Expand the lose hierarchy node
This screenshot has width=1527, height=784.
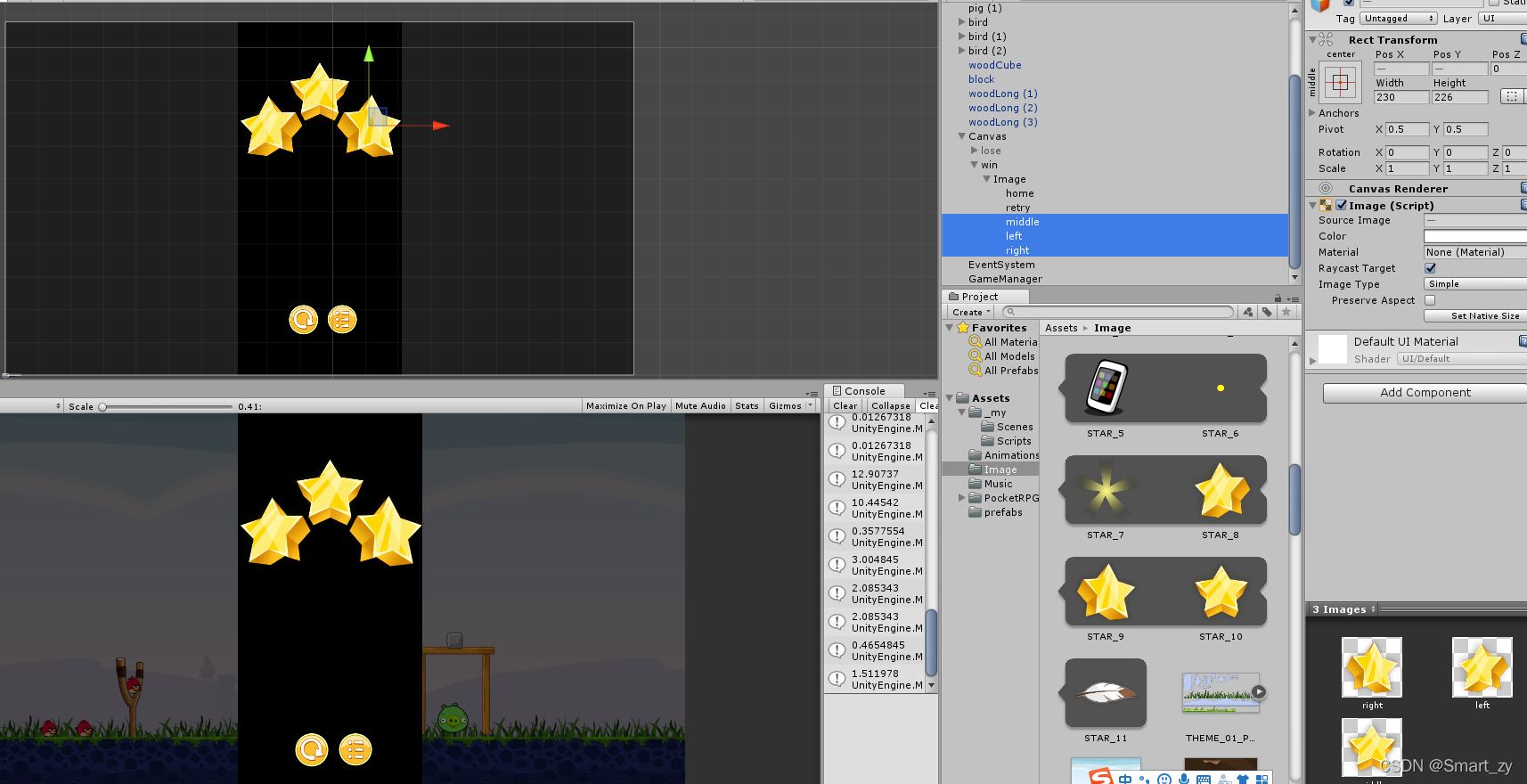tap(974, 151)
